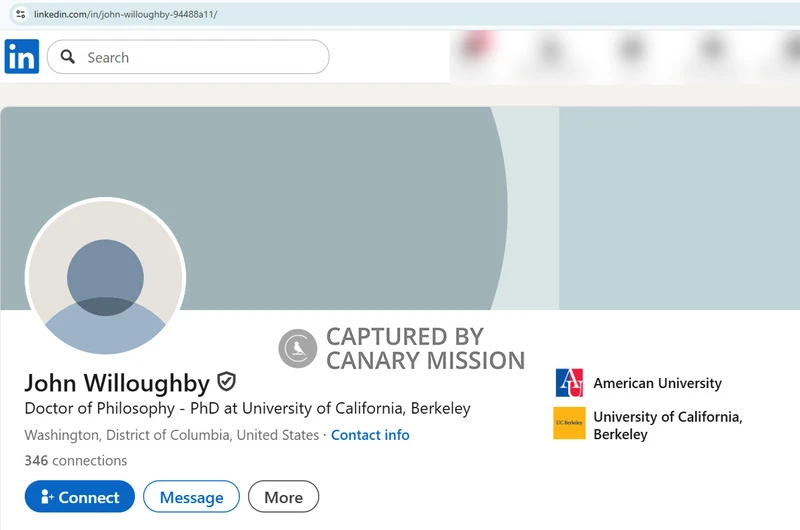Click the magnifier icon in Search

pyautogui.click(x=67, y=57)
